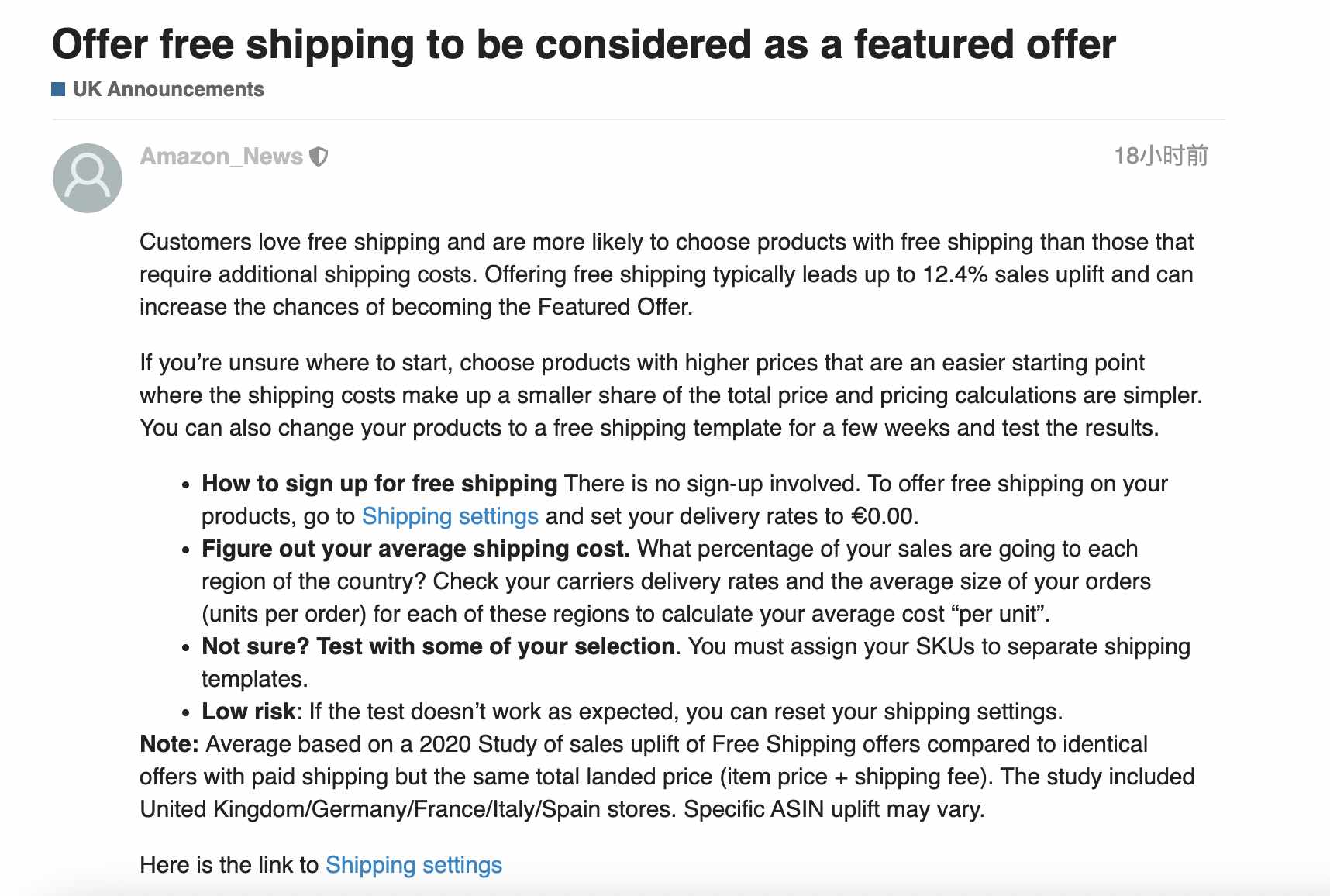Click the bold 'Note:' label
Screen dimensions: 1330x896
(170, 744)
